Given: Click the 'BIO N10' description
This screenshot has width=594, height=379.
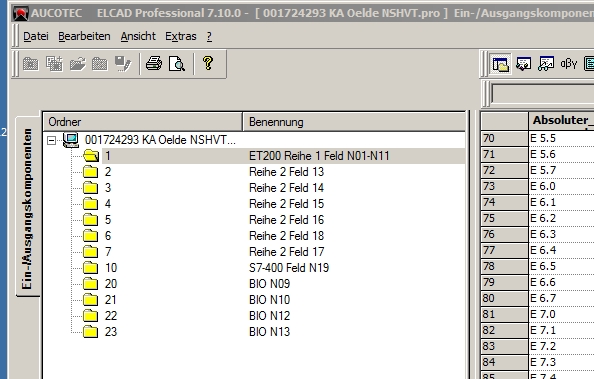Looking at the screenshot, I should pos(269,300).
